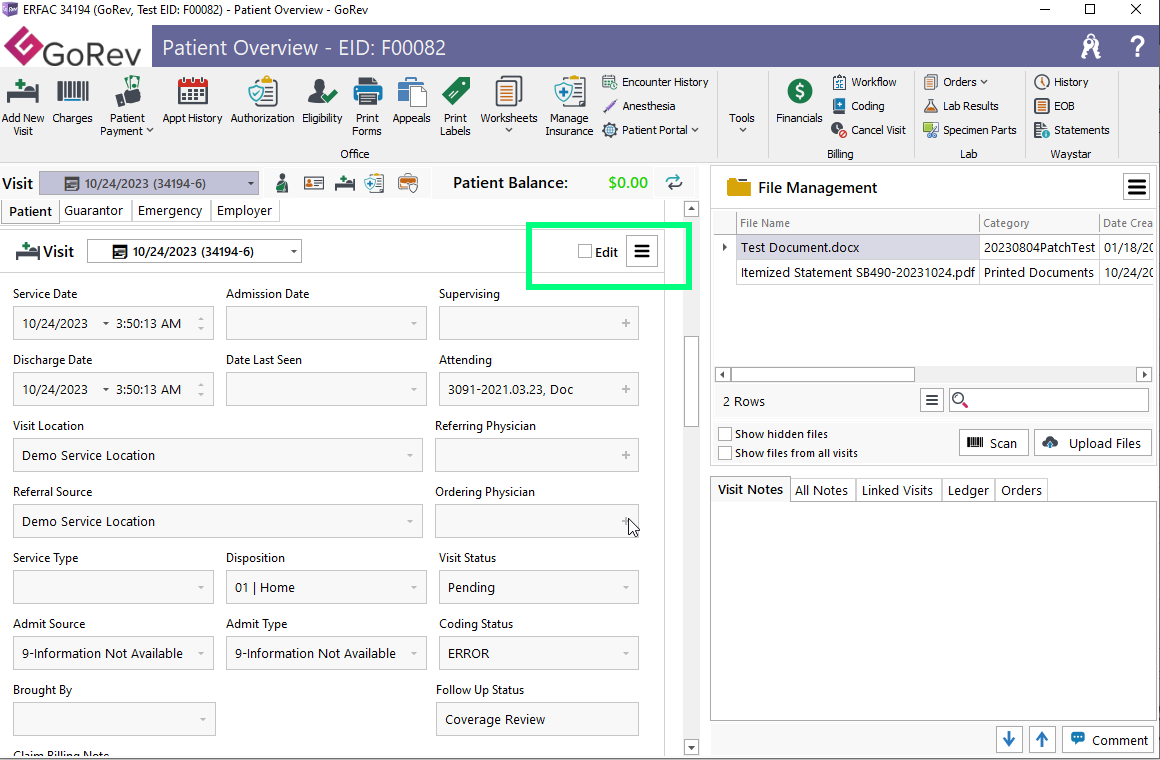The width and height of the screenshot is (1160, 760).
Task: Open Waystar History
Action: pos(1061,82)
